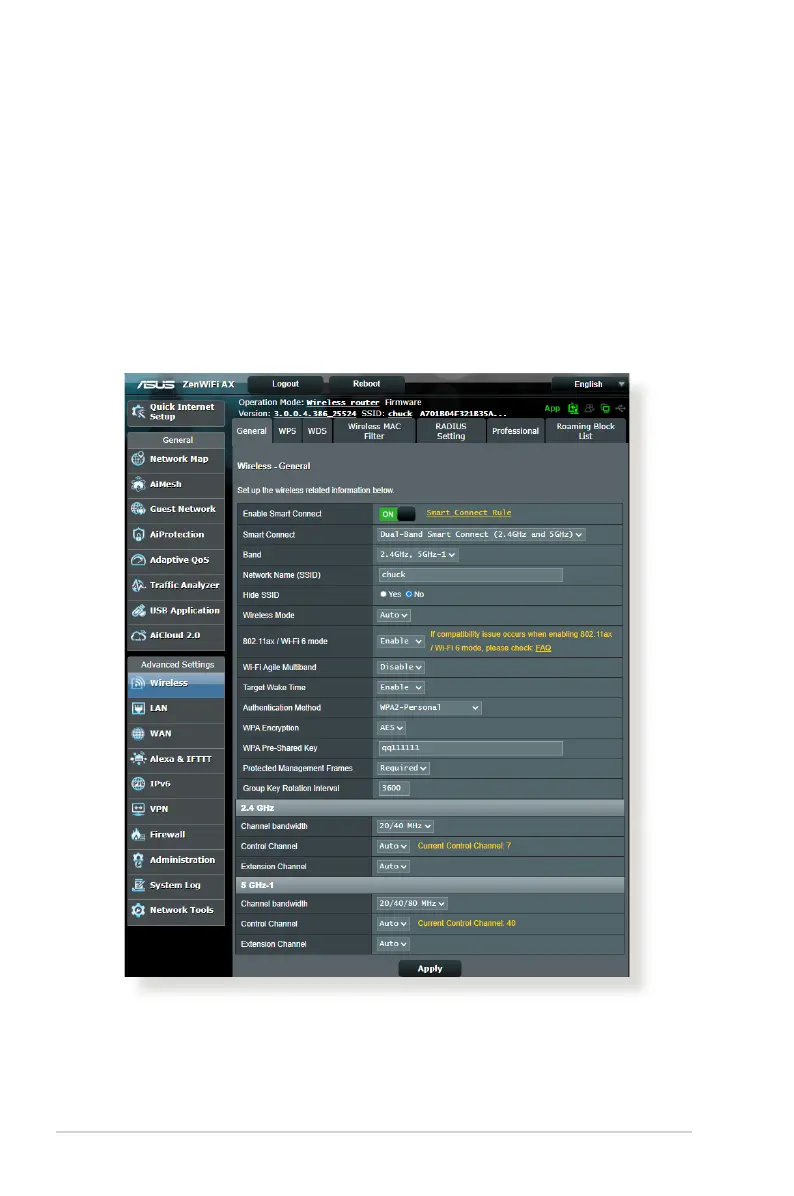Image resolution: width=794 pixels, height=1196 pixels.
Task: Click the WPA Pre-Shared Key field
Action: (x=471, y=748)
